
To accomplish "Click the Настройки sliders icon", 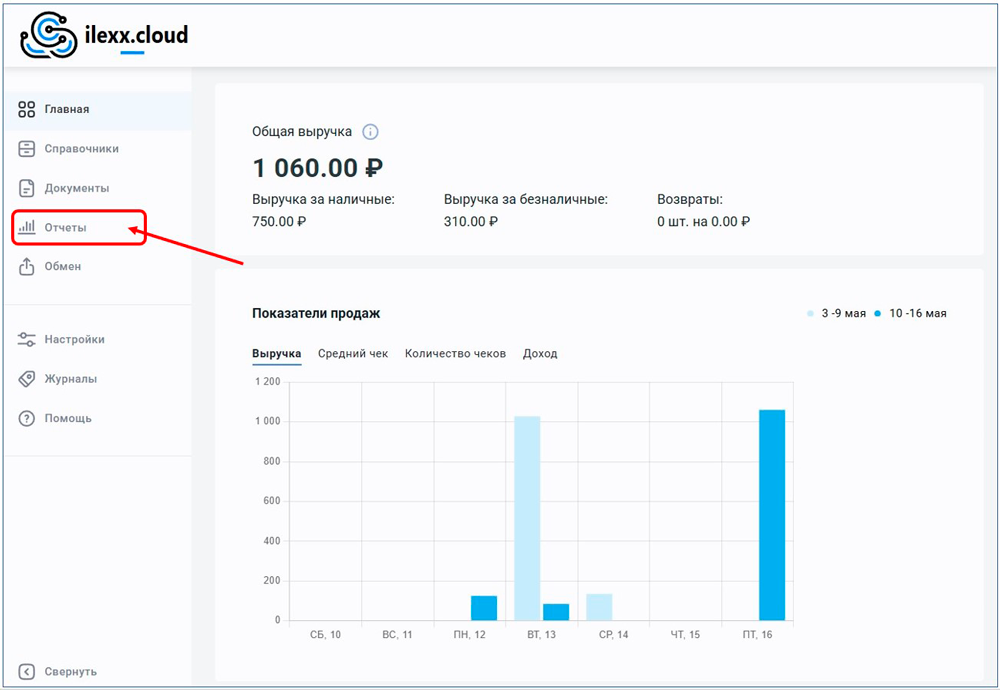I will pos(27,340).
